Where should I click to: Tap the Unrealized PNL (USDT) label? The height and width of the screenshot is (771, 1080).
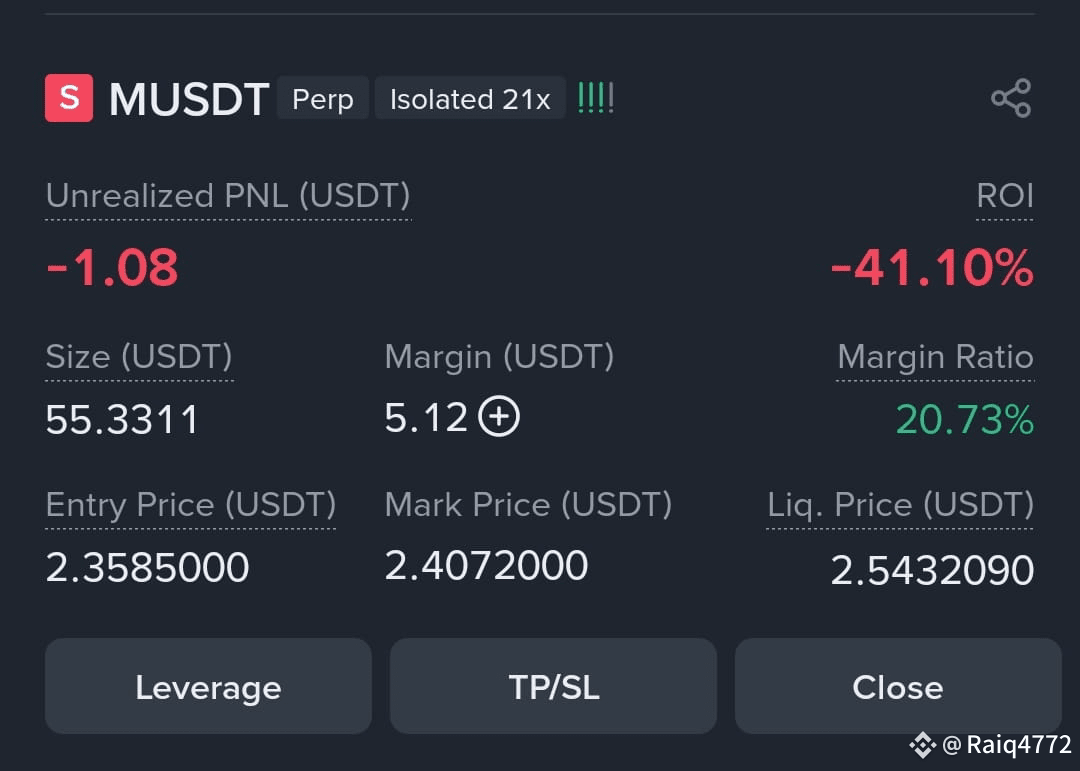[x=228, y=196]
